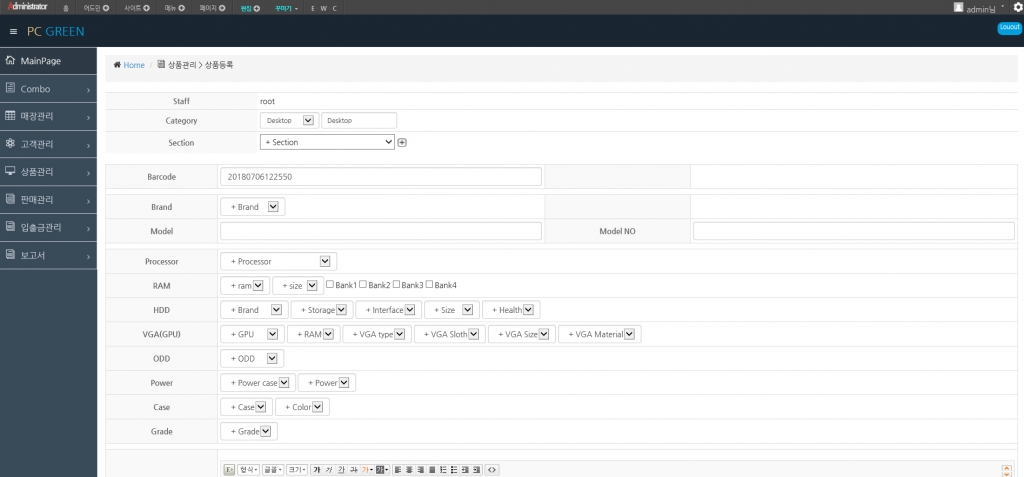Click into the Model NO input field
The height and width of the screenshot is (477, 1024).
pyautogui.click(x=854, y=231)
